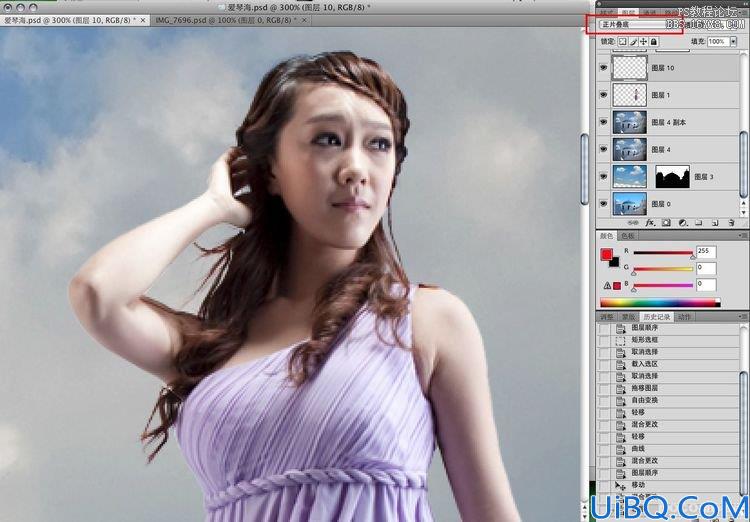Add a layer mask using the footer icon
The image size is (750, 522).
point(666,223)
